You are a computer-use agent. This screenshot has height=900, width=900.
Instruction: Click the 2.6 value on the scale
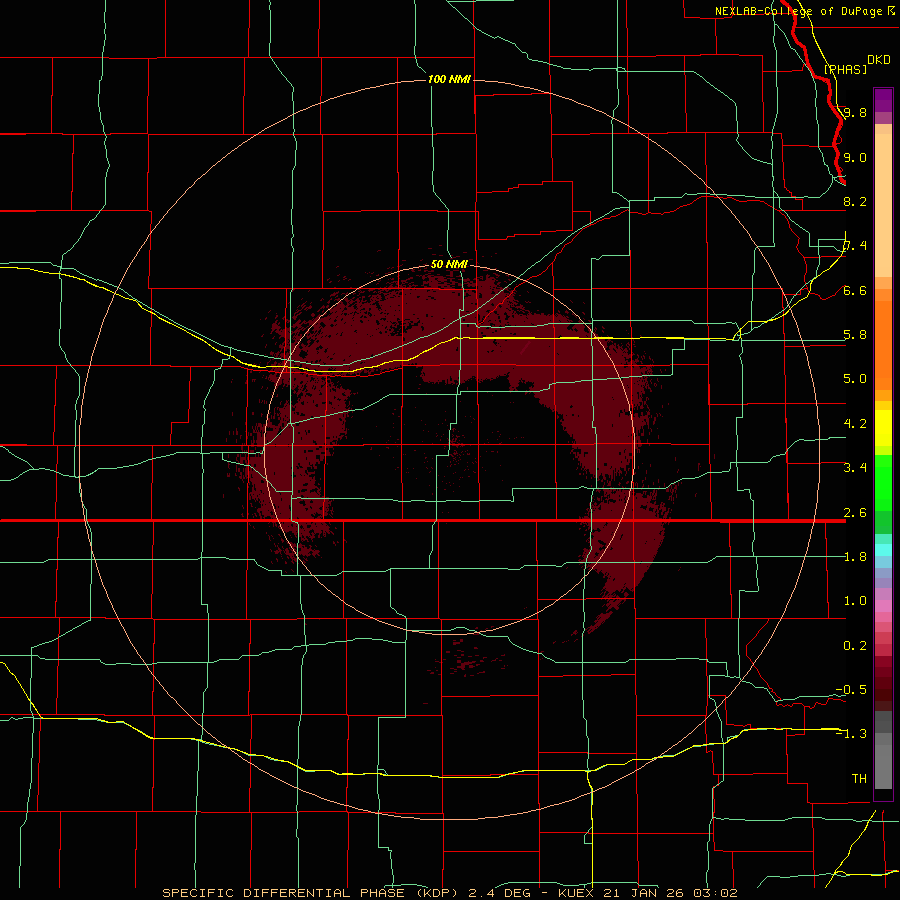tap(855, 513)
